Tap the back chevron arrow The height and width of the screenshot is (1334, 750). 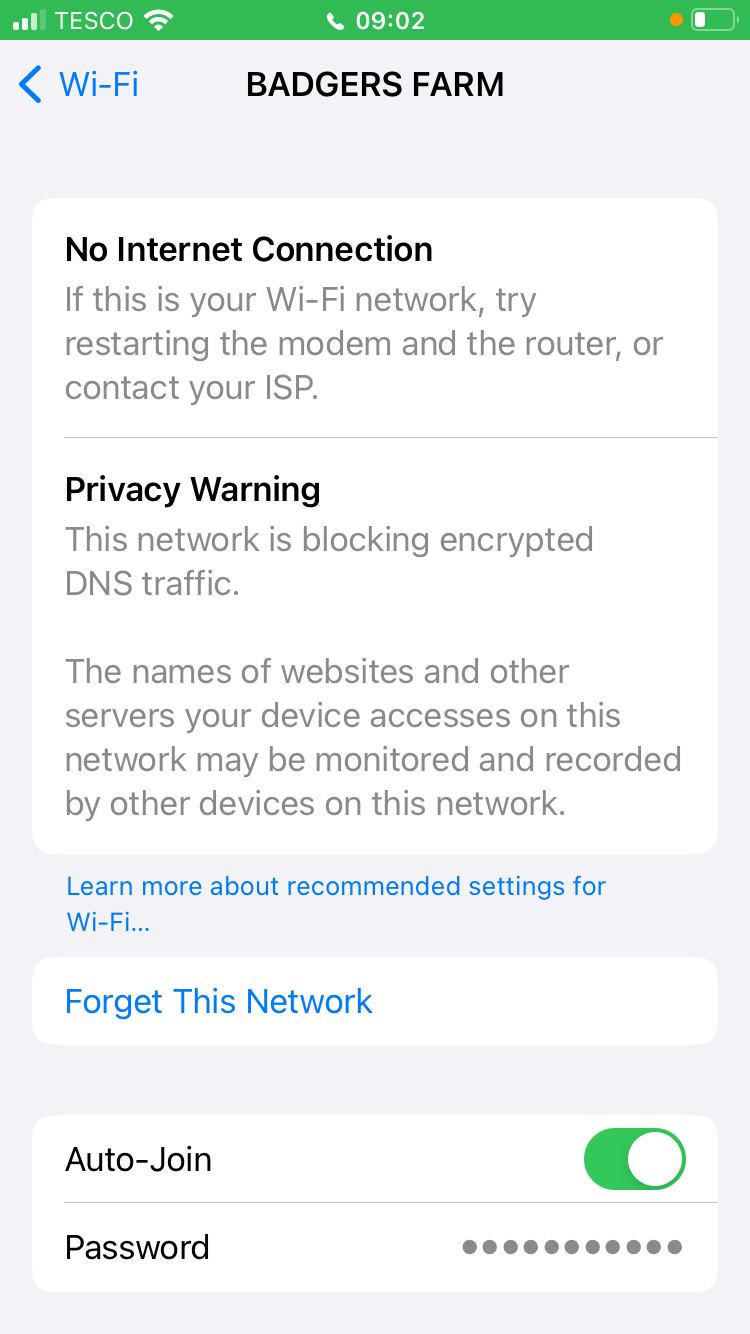coord(30,85)
